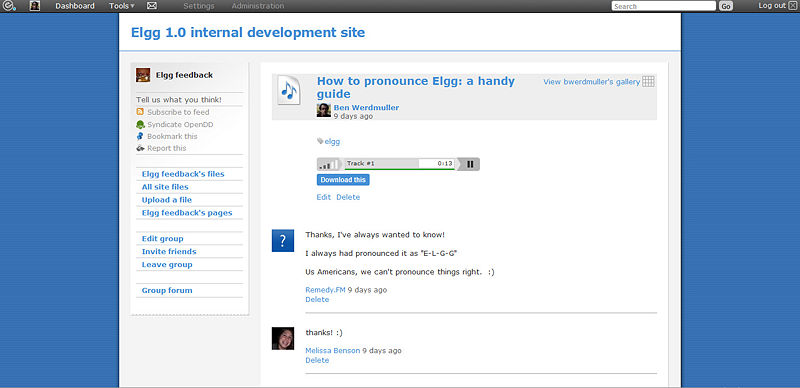
Task: Click the Syndicate OpenDD icon
Action: click(x=140, y=124)
